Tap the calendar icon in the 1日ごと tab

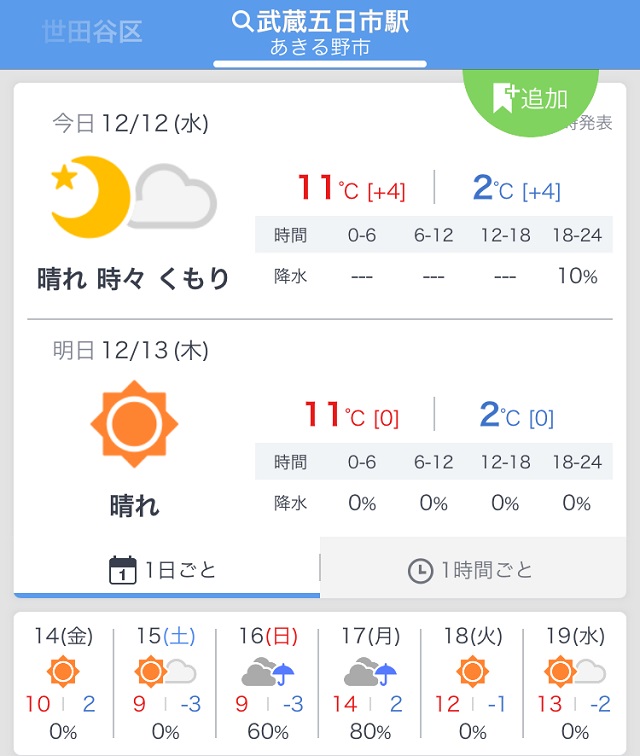(123, 570)
